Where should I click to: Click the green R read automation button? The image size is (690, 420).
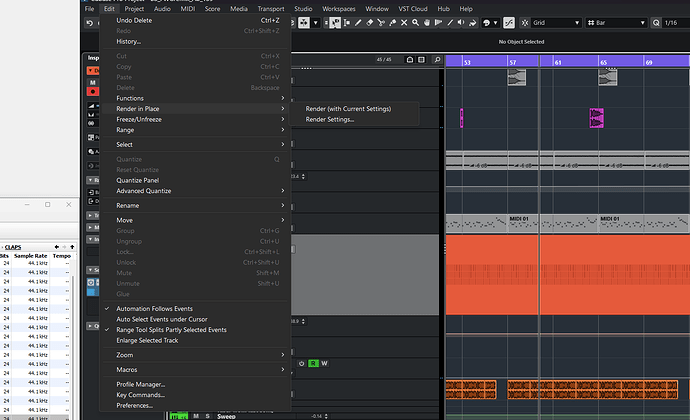pyautogui.click(x=312, y=363)
